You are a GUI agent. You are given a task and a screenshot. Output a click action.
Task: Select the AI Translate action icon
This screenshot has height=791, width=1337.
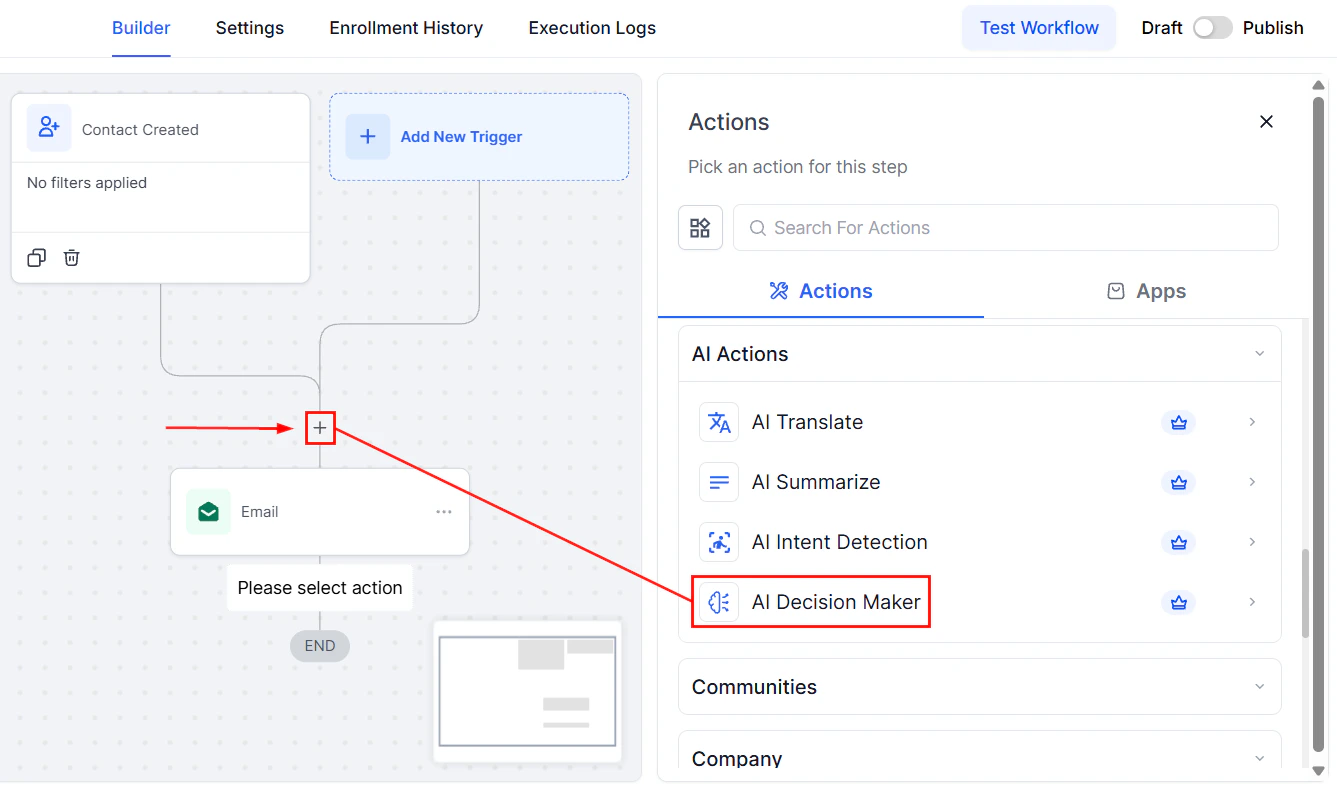click(718, 422)
